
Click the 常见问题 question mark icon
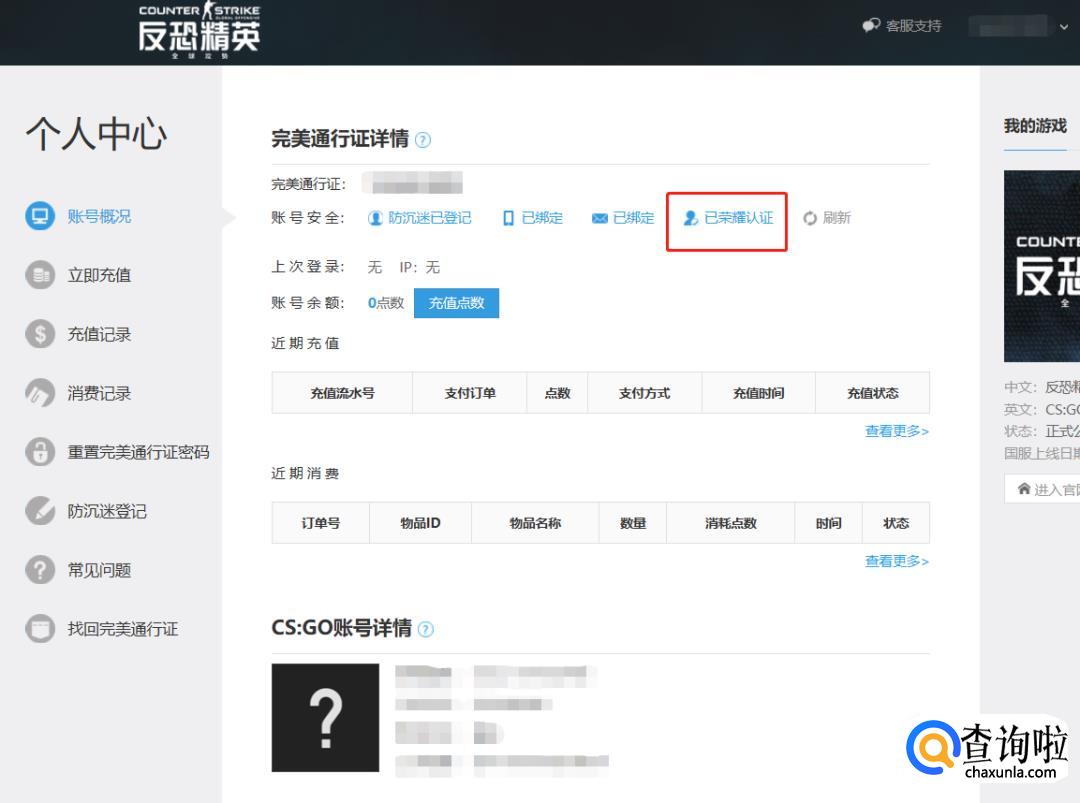pyautogui.click(x=40, y=570)
